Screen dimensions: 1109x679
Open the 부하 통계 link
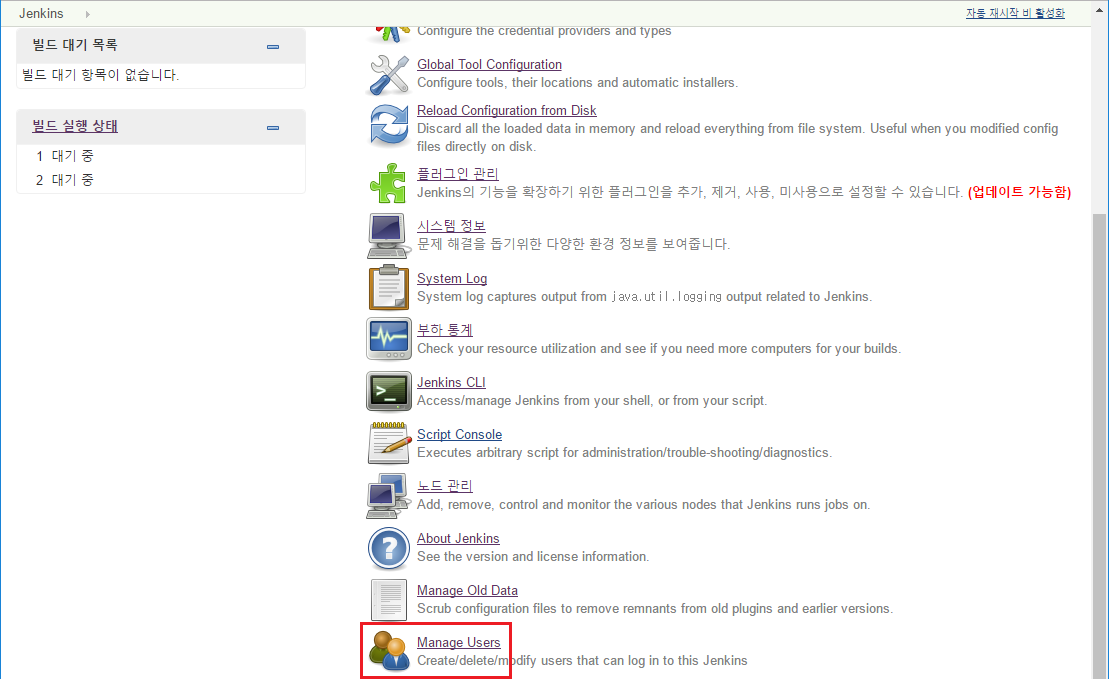(445, 330)
